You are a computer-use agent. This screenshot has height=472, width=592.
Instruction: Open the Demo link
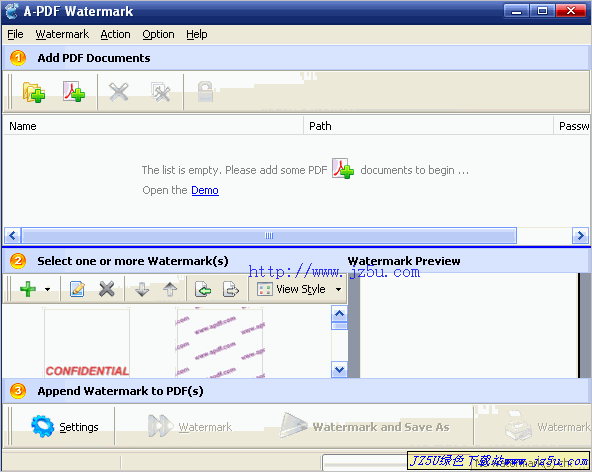pos(205,190)
